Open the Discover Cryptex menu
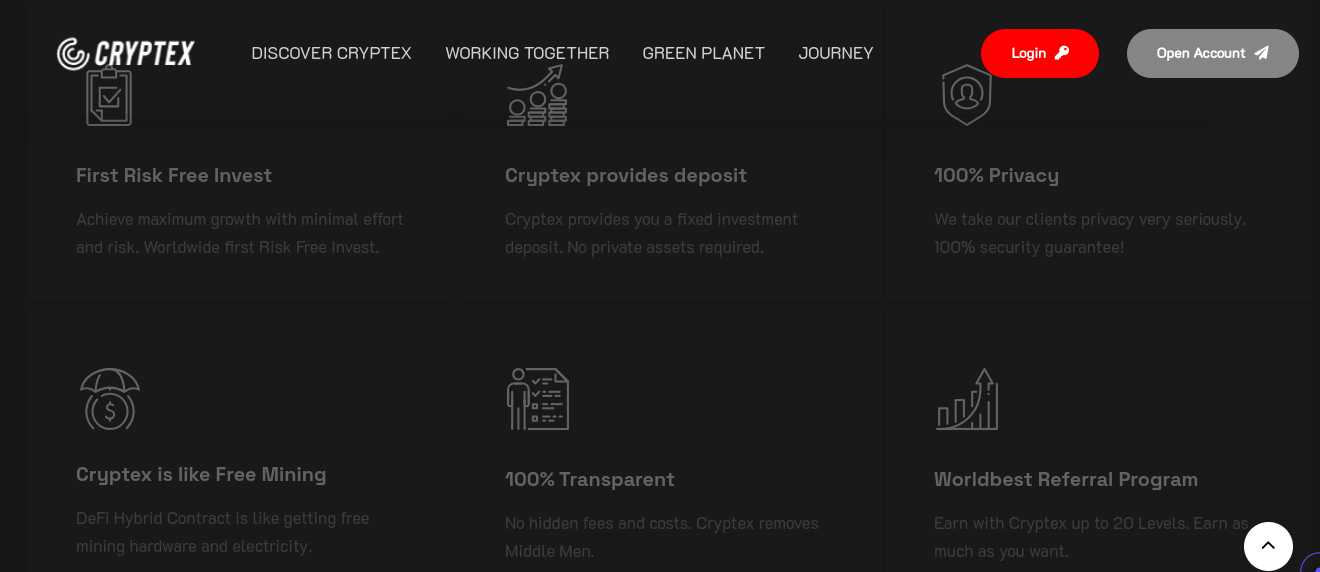1320x572 pixels. pyautogui.click(x=331, y=53)
